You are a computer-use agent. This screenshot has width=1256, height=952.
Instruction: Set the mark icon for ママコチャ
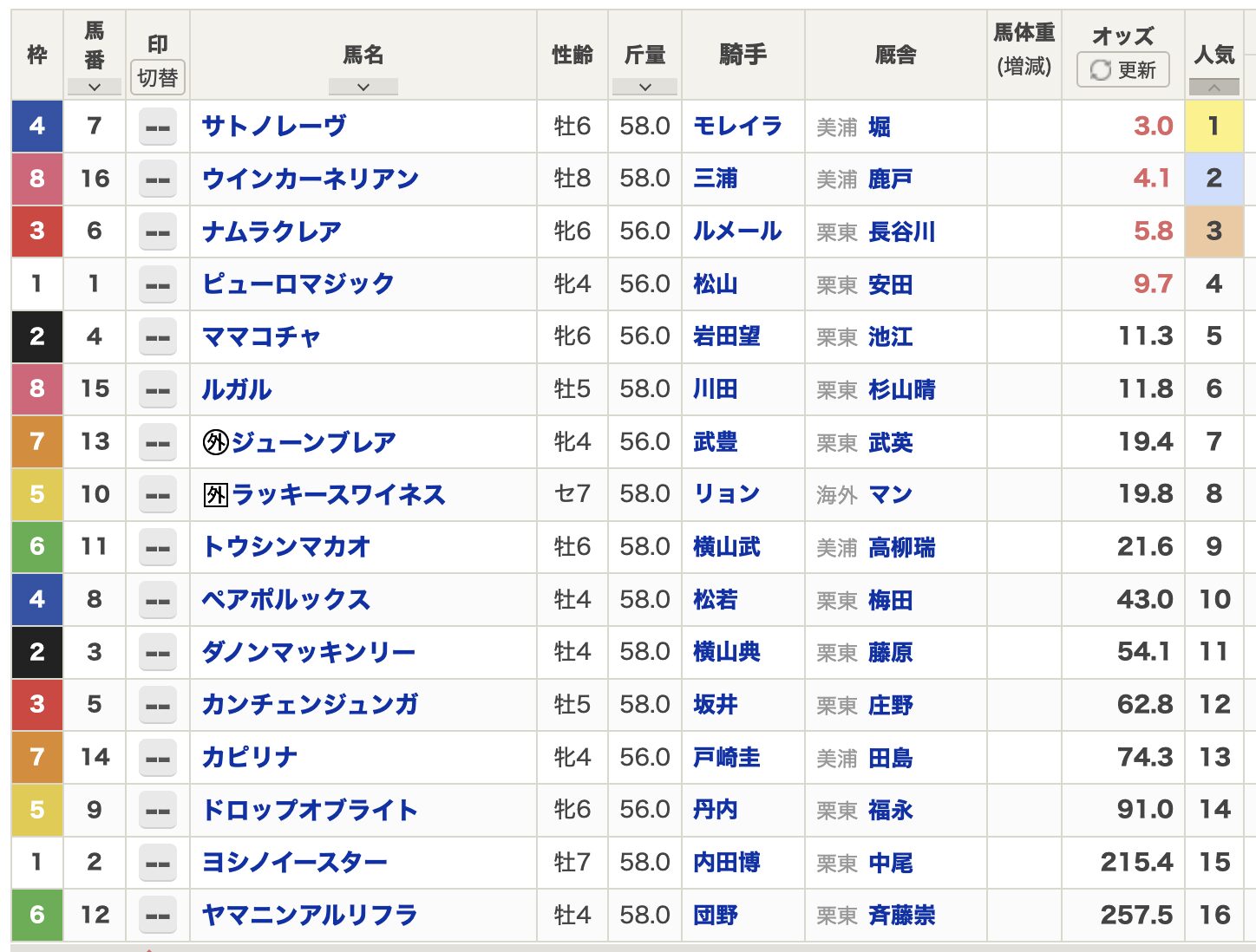158,337
